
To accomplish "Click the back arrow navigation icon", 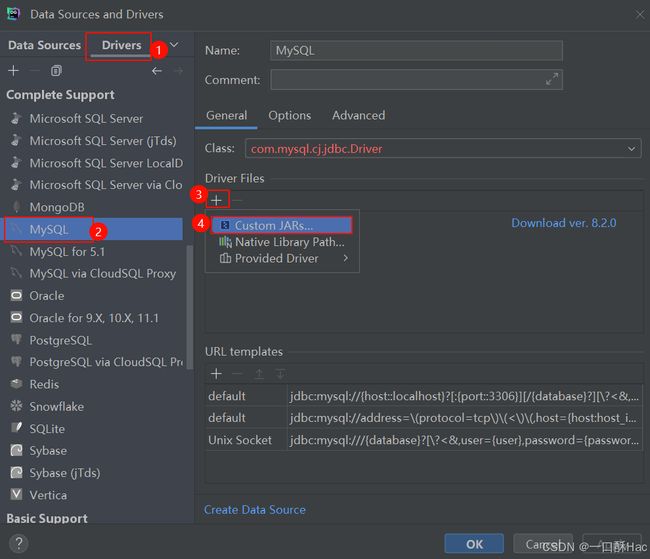I will point(157,71).
